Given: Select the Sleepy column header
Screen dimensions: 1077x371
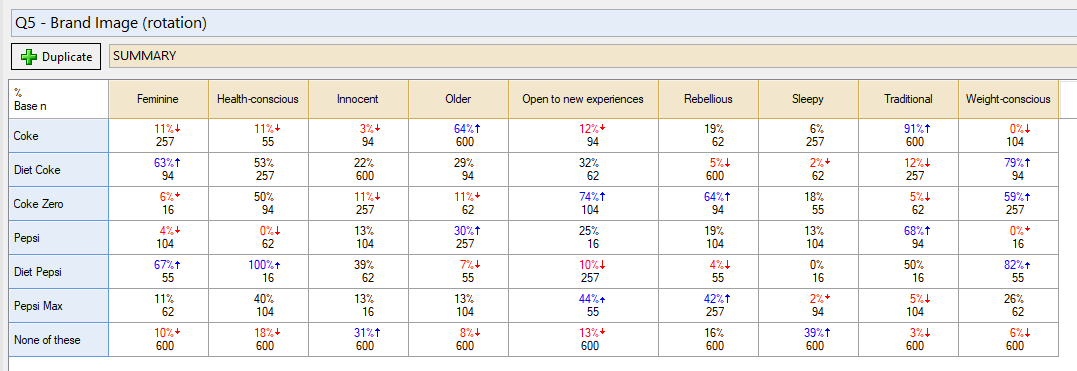Looking at the screenshot, I should click(808, 99).
